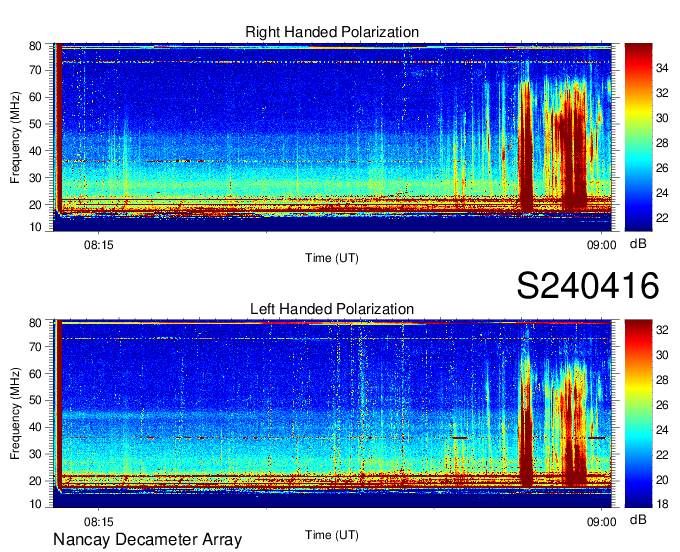This screenshot has width=680, height=552.
Task: Click the "20" frequency tick of Left Handed plot
Action: [36, 481]
